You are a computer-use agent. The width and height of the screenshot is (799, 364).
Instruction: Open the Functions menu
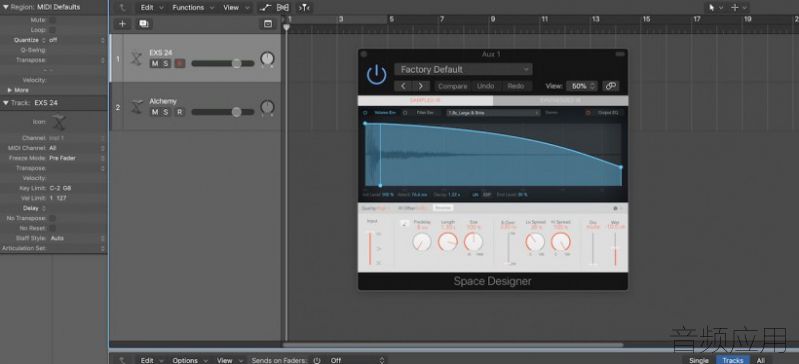click(x=192, y=8)
